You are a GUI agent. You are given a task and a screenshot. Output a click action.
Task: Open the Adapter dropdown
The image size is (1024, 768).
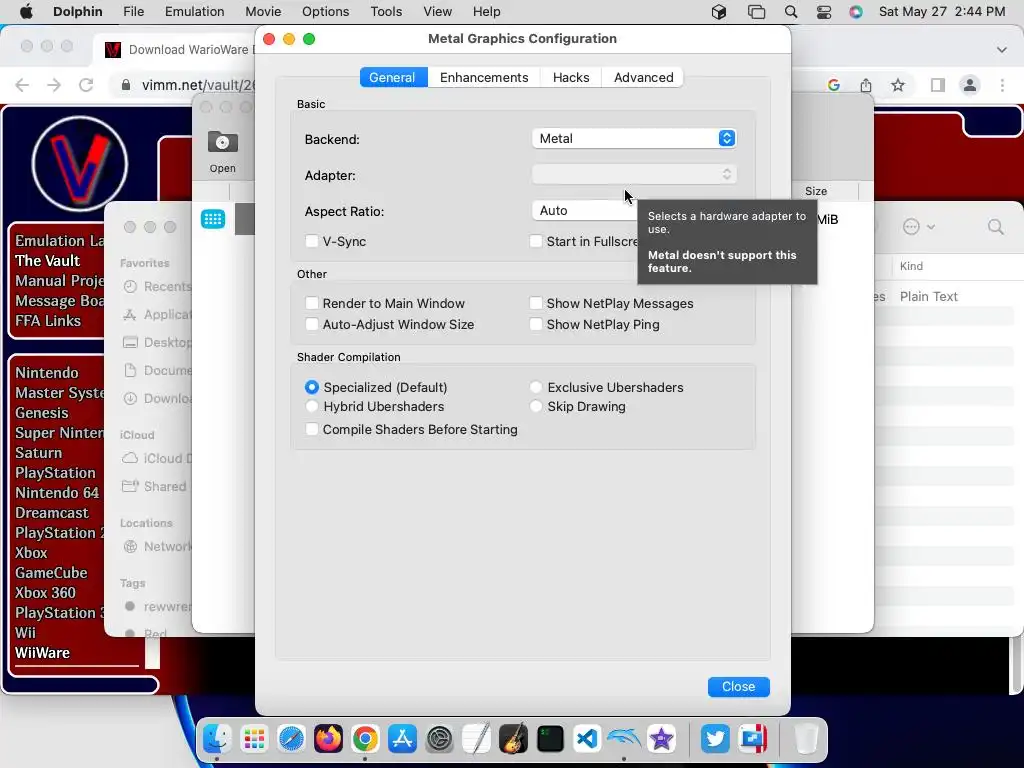tap(634, 174)
